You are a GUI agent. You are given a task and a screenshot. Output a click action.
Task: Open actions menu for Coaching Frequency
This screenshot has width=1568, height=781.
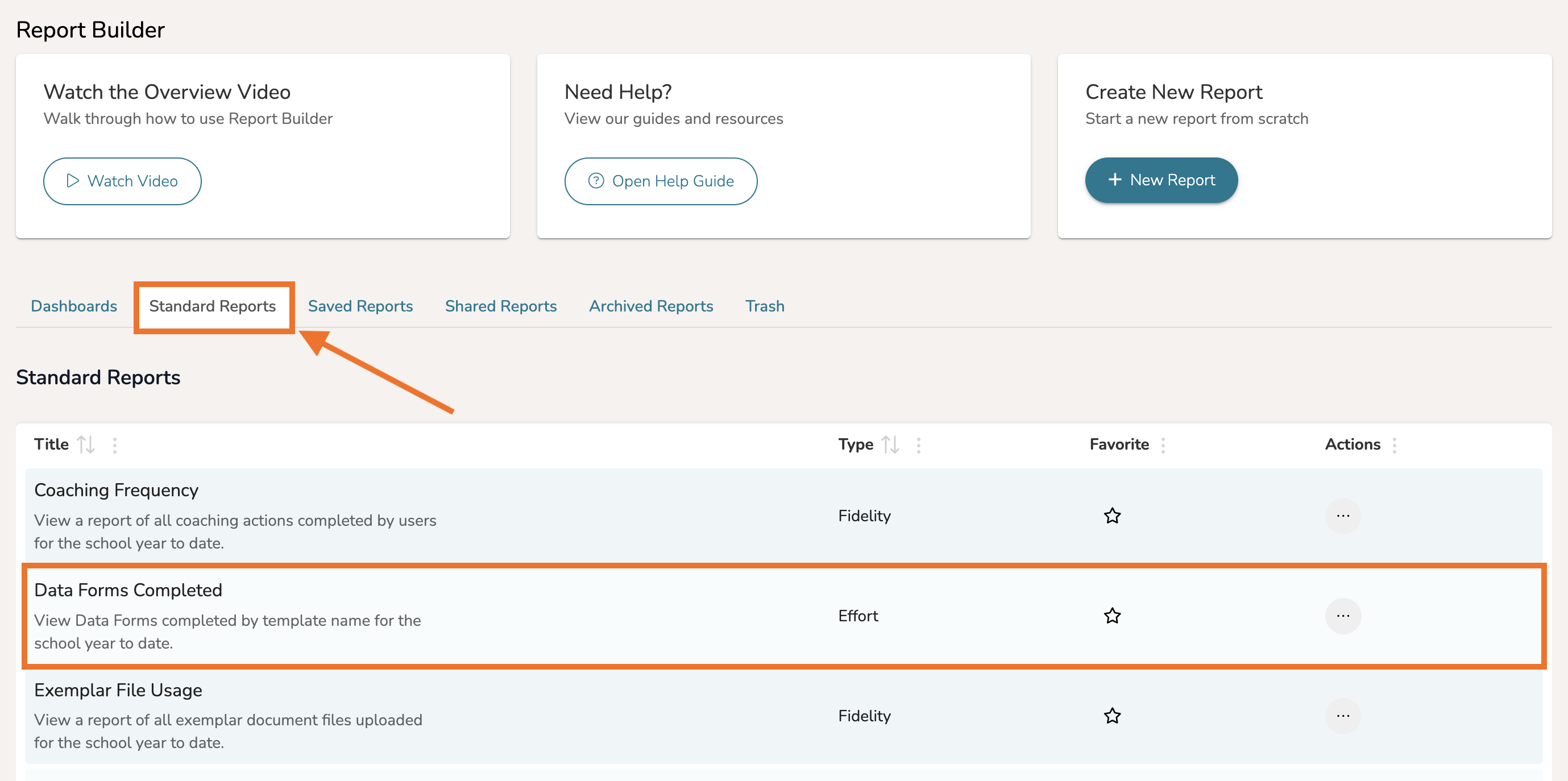point(1342,516)
